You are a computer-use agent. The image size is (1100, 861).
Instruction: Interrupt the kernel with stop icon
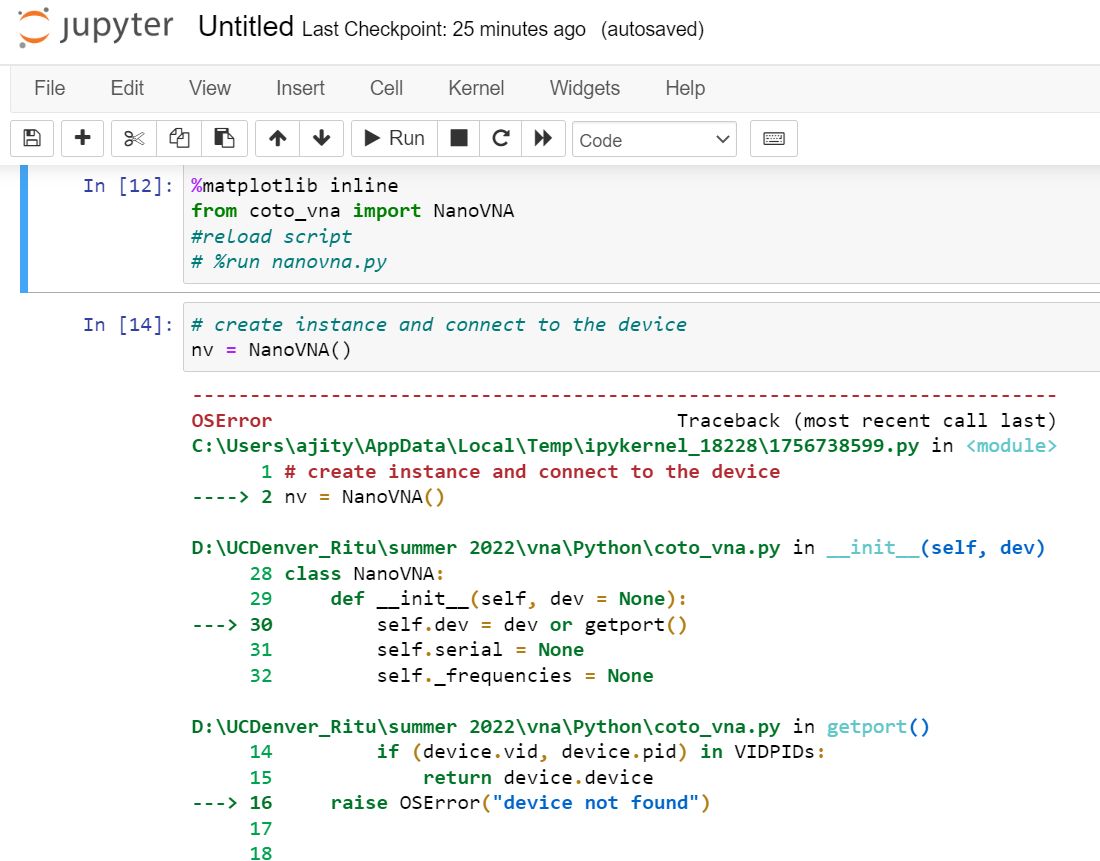pos(459,138)
